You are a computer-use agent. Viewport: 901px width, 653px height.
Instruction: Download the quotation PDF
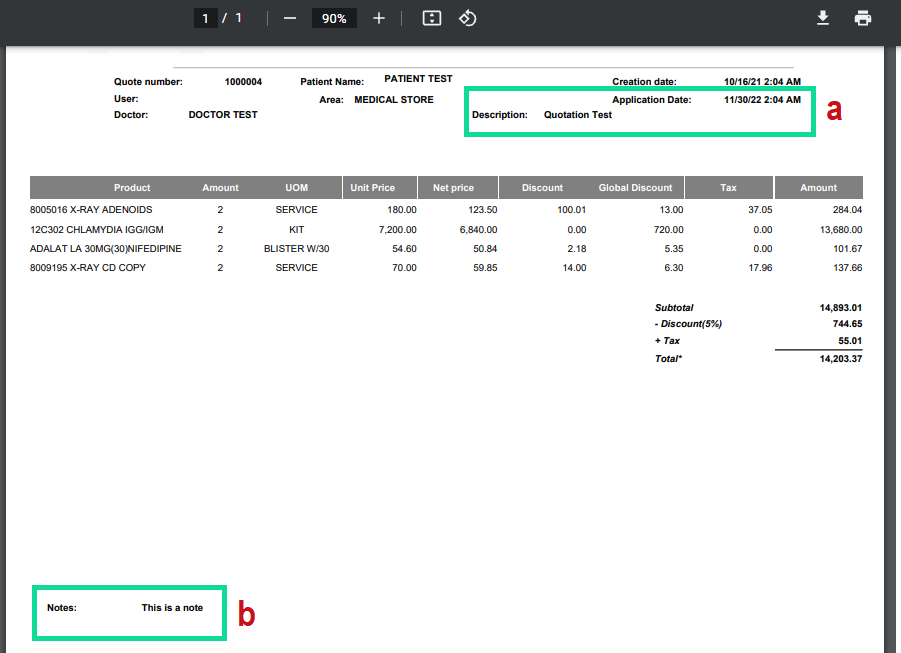[x=823, y=18]
